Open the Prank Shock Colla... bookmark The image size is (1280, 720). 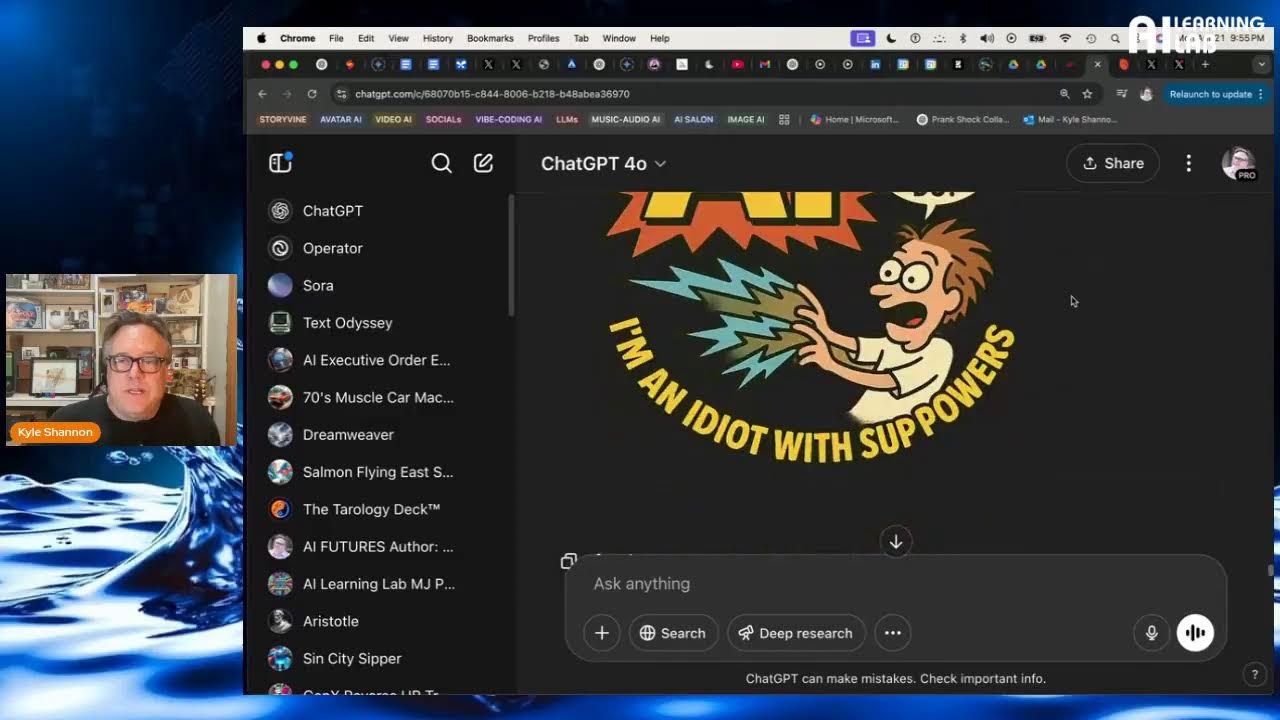point(962,120)
